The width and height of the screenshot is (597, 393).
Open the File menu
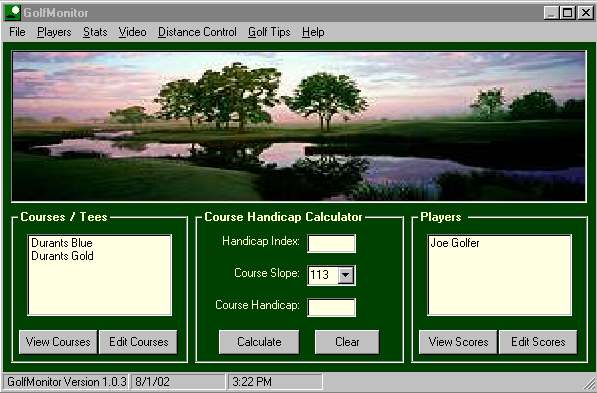point(17,32)
